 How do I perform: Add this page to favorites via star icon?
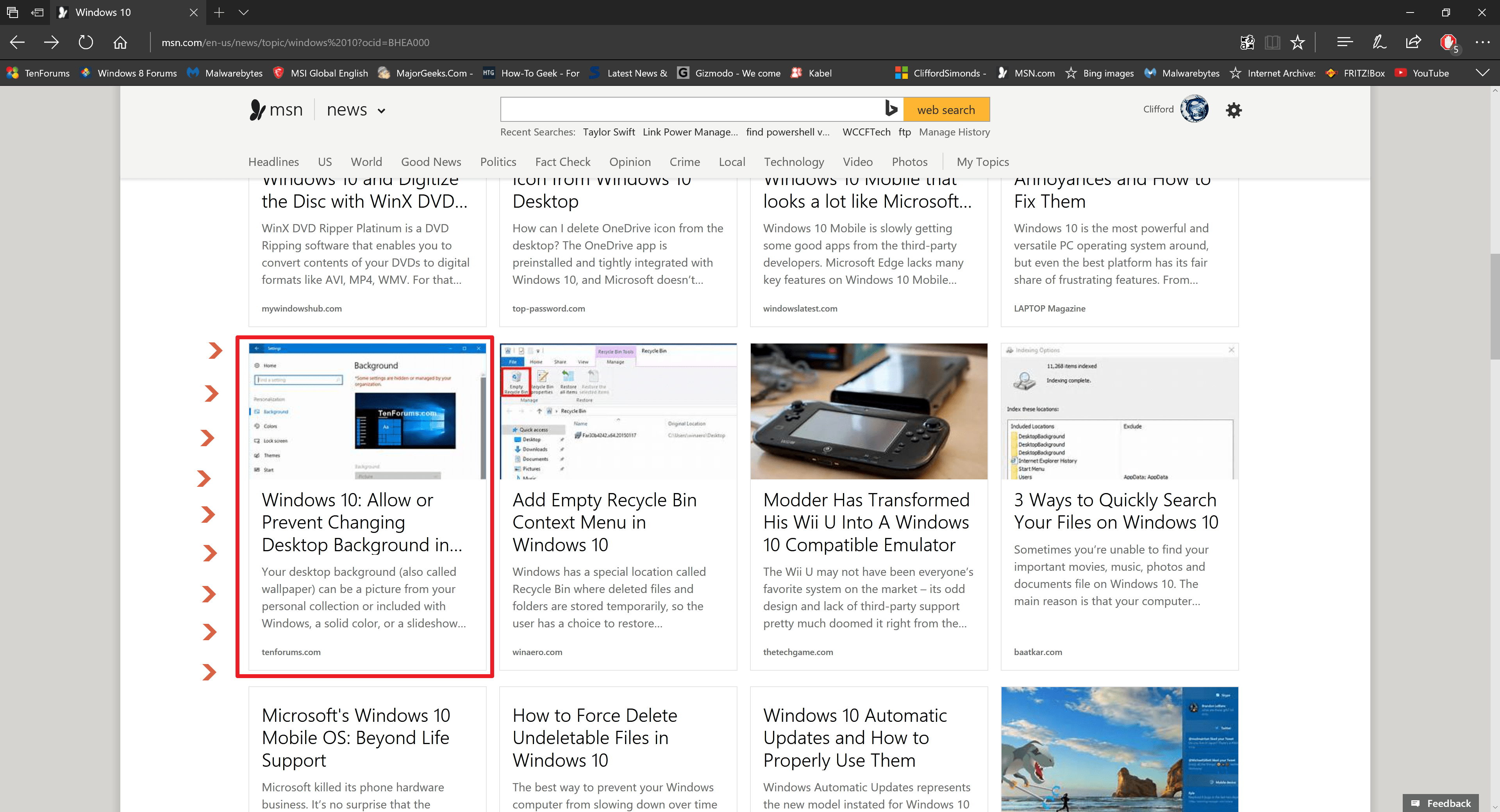coord(1297,42)
